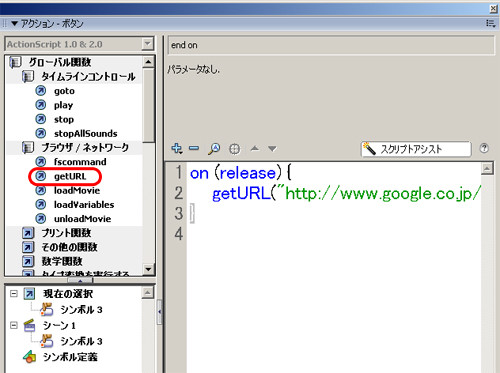The height and width of the screenshot is (373, 500).
Task: Click the loadMovie action icon
Action: (x=41, y=190)
